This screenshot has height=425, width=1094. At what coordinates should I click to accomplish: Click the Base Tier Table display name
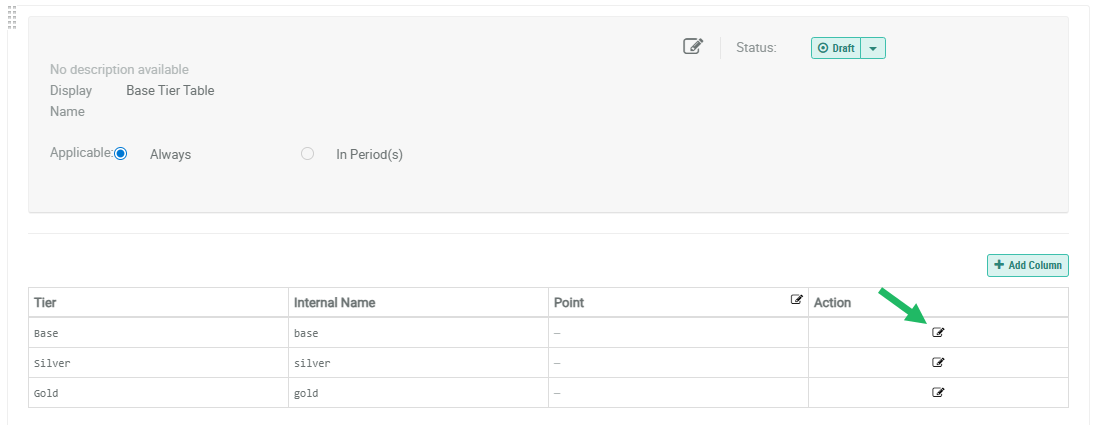pyautogui.click(x=170, y=91)
